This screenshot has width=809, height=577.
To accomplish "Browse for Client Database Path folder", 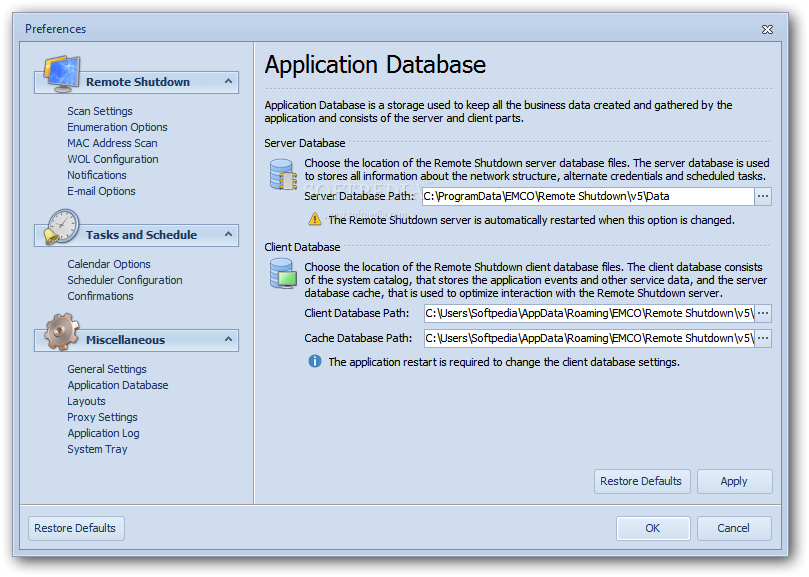I will pos(763,313).
